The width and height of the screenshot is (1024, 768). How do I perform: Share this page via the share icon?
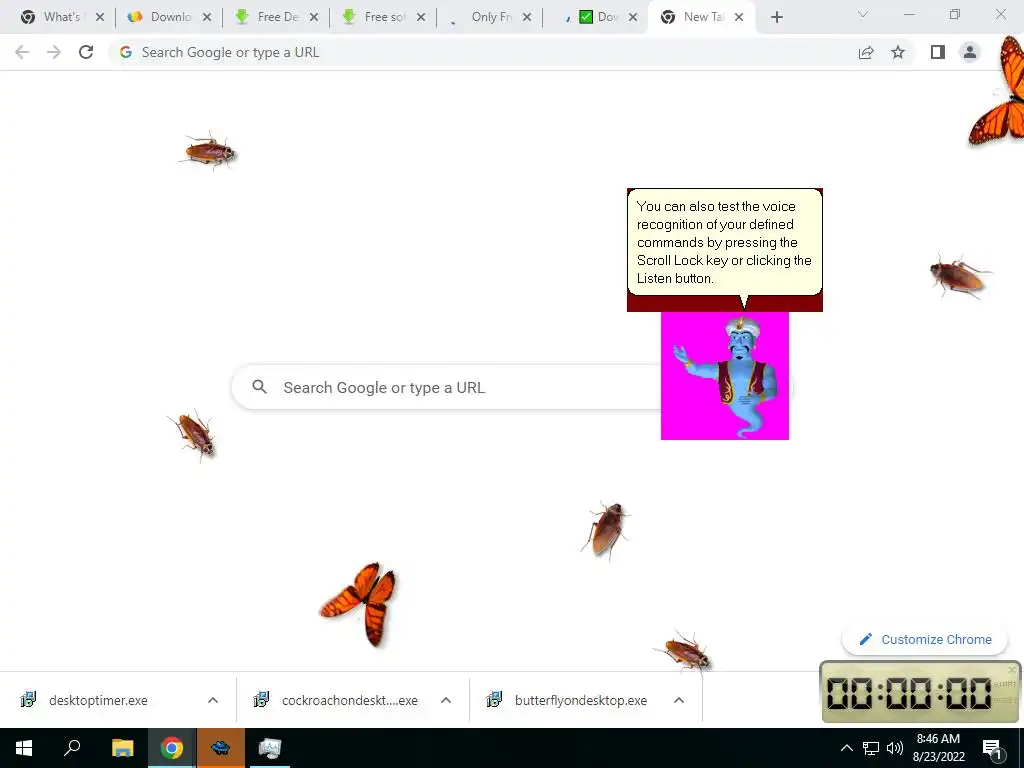866,52
